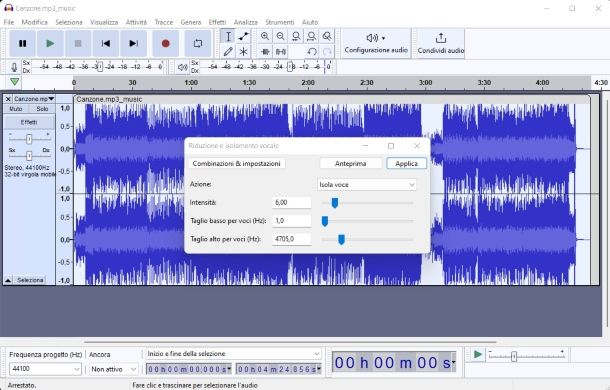Open the Effetti menu

[x=217, y=22]
